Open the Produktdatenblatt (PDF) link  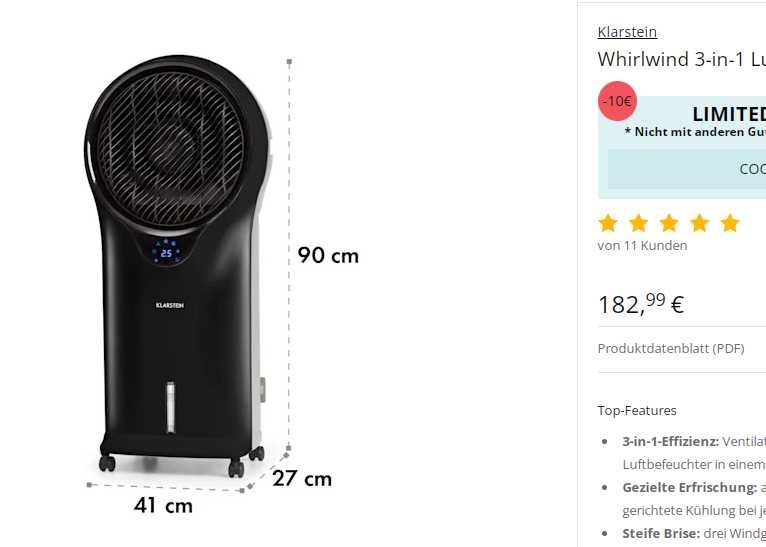pyautogui.click(x=671, y=349)
